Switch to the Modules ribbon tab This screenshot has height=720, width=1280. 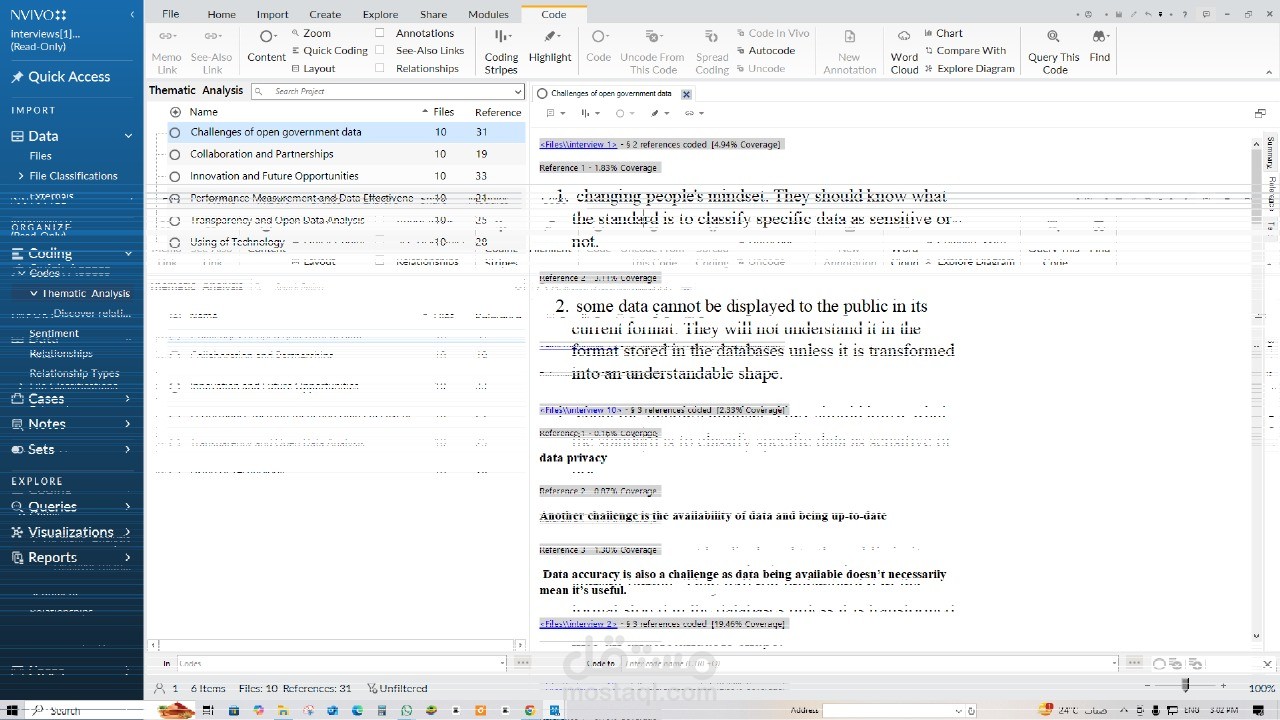pos(488,14)
